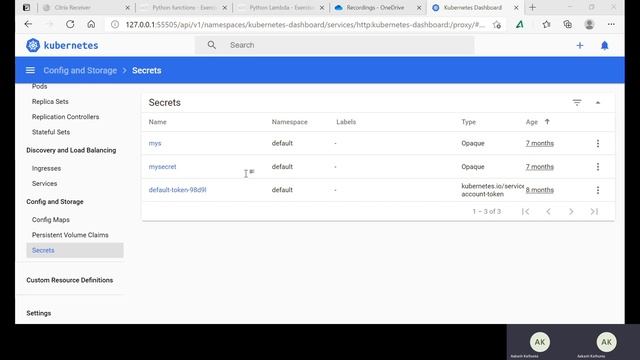The image size is (640, 360).
Task: Open Services in sidebar
Action: [44, 183]
